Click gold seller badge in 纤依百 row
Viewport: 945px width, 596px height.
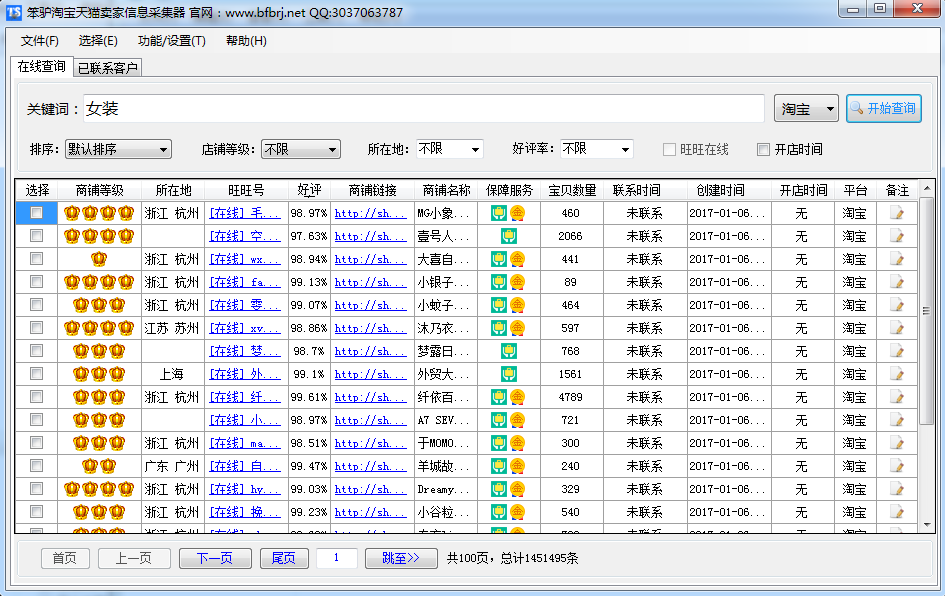pos(517,397)
